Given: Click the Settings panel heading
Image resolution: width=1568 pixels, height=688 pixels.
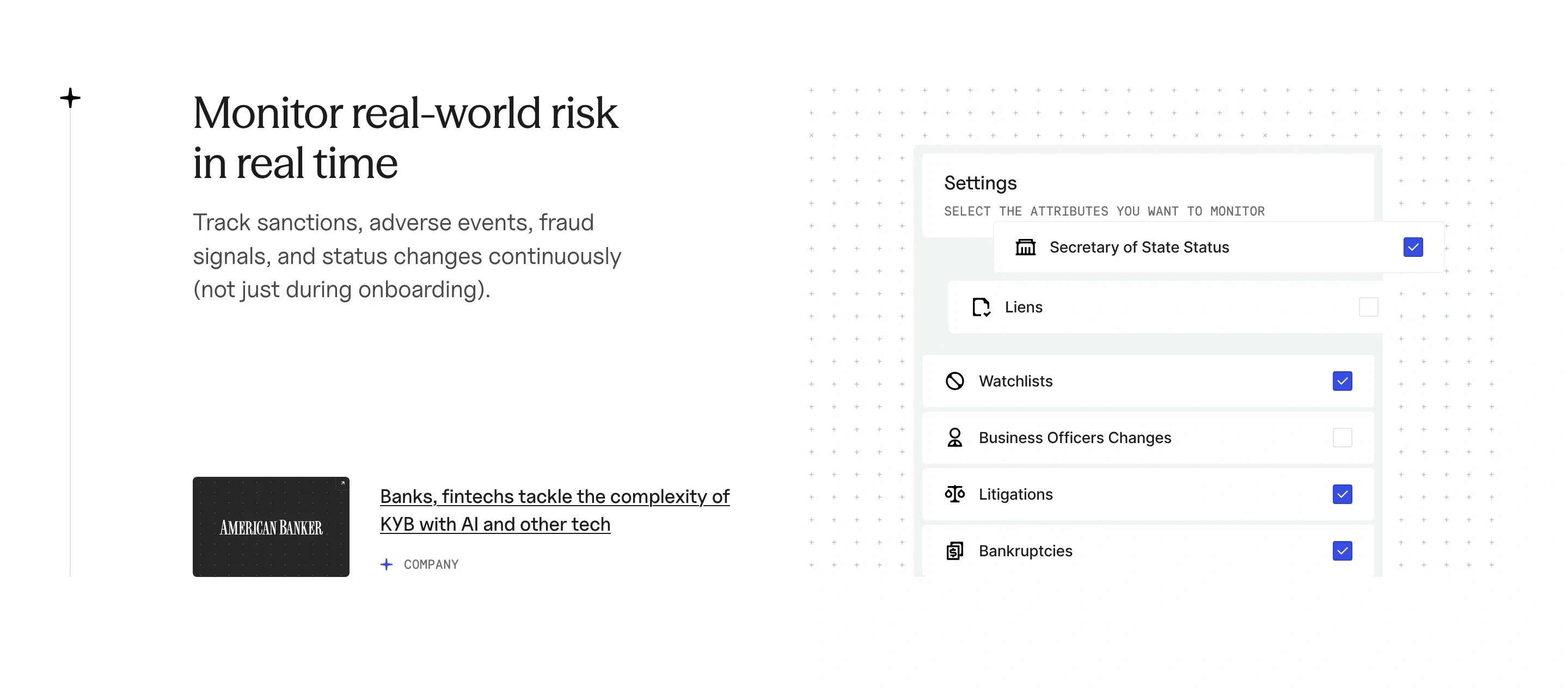Looking at the screenshot, I should [x=981, y=183].
